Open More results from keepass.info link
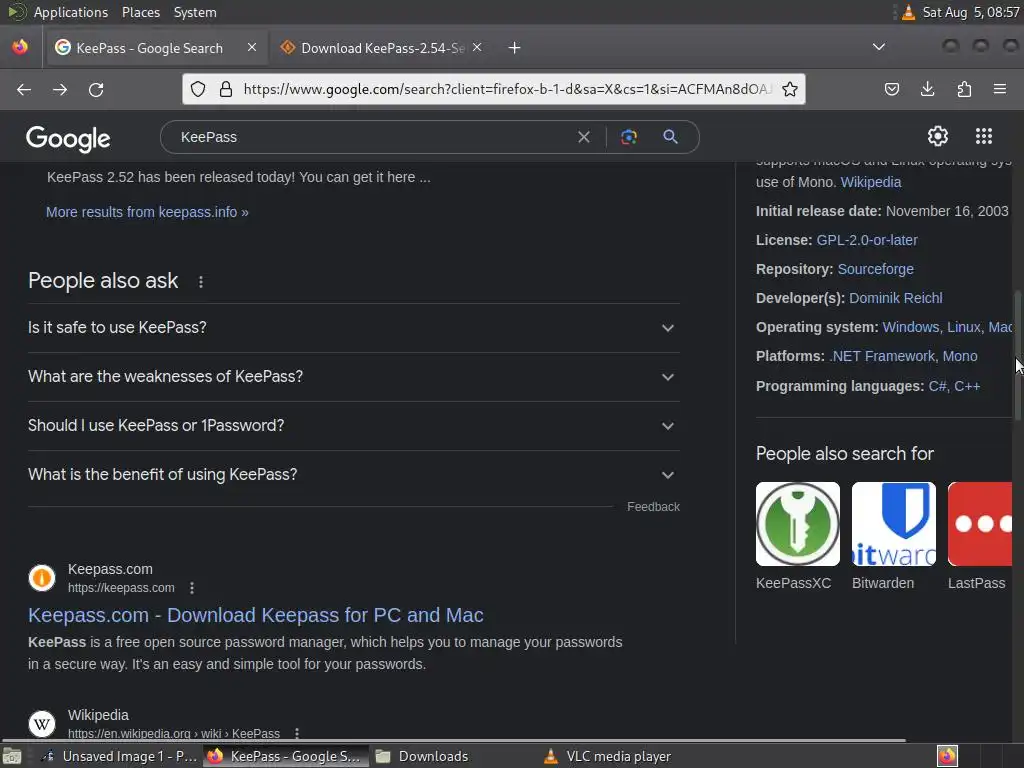 click(x=147, y=212)
